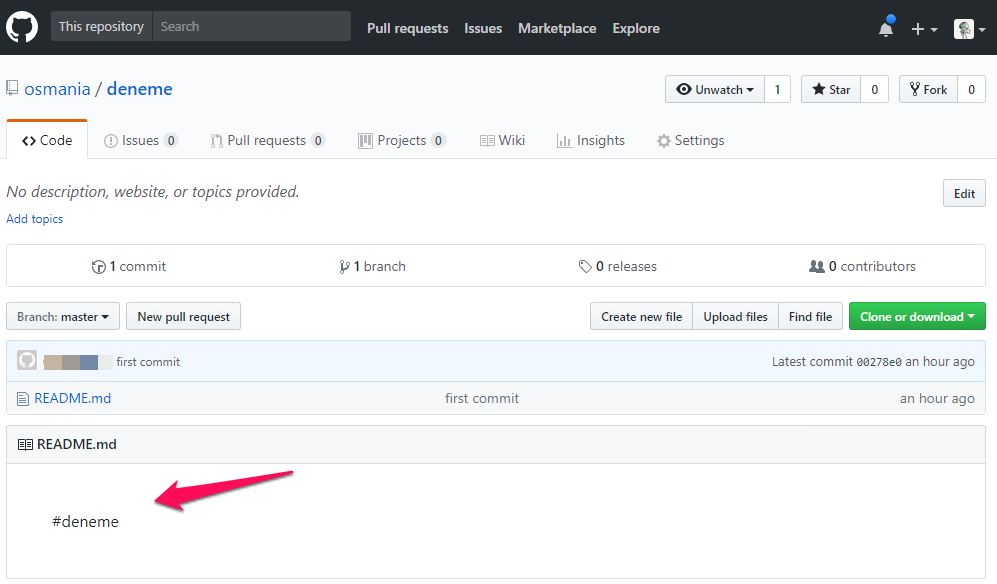Open the 1 branch link
The width and height of the screenshot is (997, 584).
point(373,267)
